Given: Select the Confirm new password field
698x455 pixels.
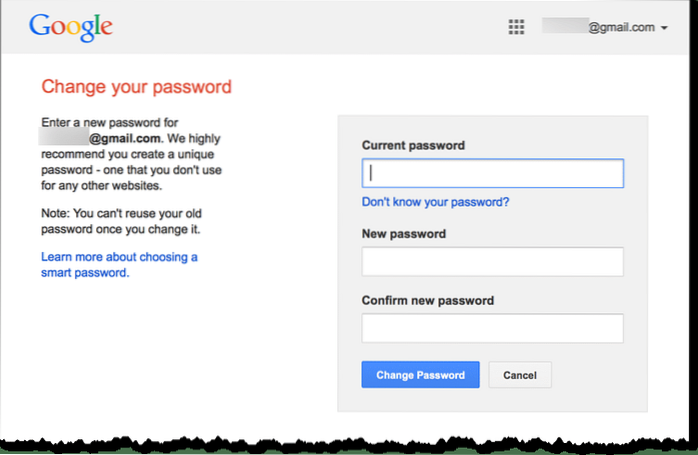Looking at the screenshot, I should [x=492, y=328].
